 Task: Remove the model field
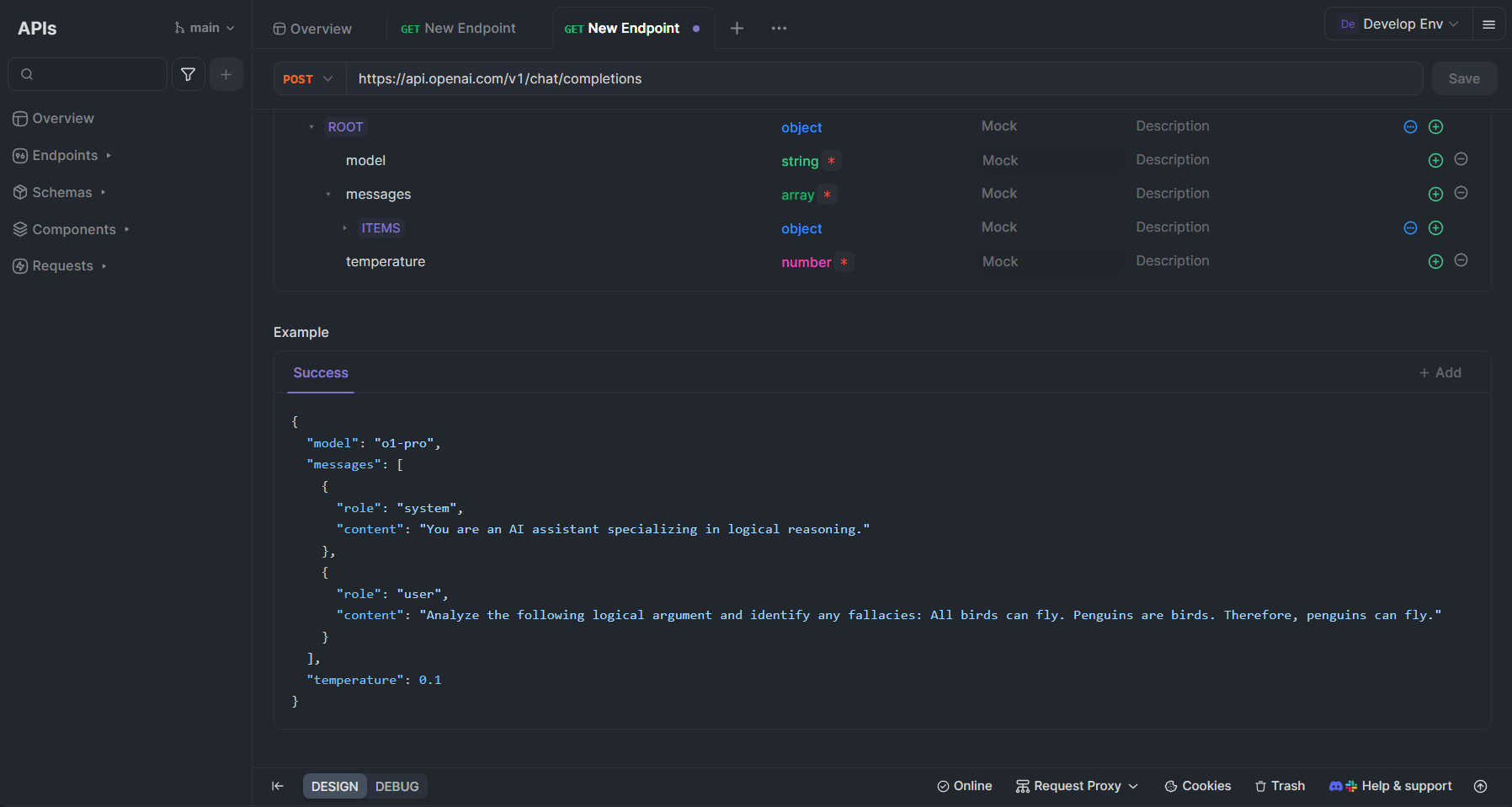1461,159
